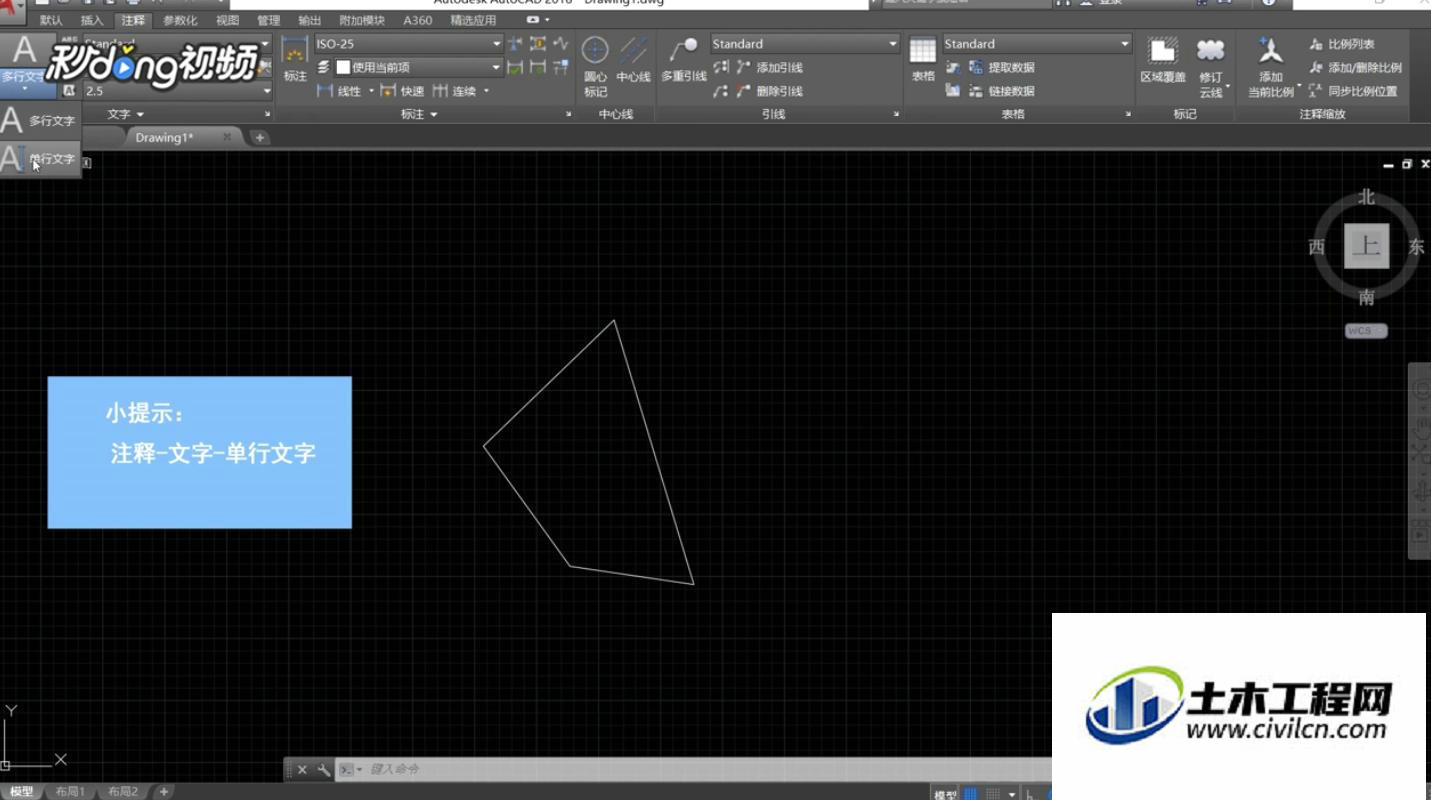Click the 快速 quick dimension tool

402,91
